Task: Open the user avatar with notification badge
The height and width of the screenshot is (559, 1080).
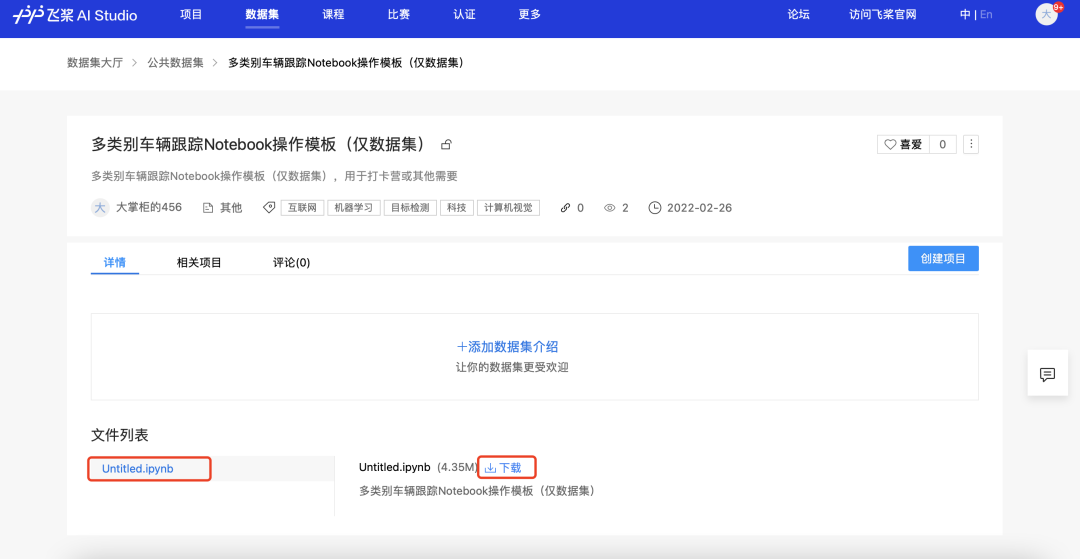Action: click(1047, 14)
